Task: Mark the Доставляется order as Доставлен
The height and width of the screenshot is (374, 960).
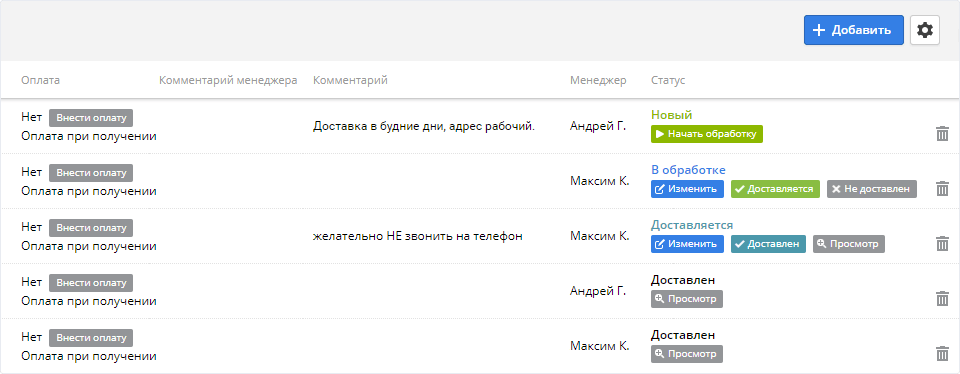Action: [x=768, y=244]
